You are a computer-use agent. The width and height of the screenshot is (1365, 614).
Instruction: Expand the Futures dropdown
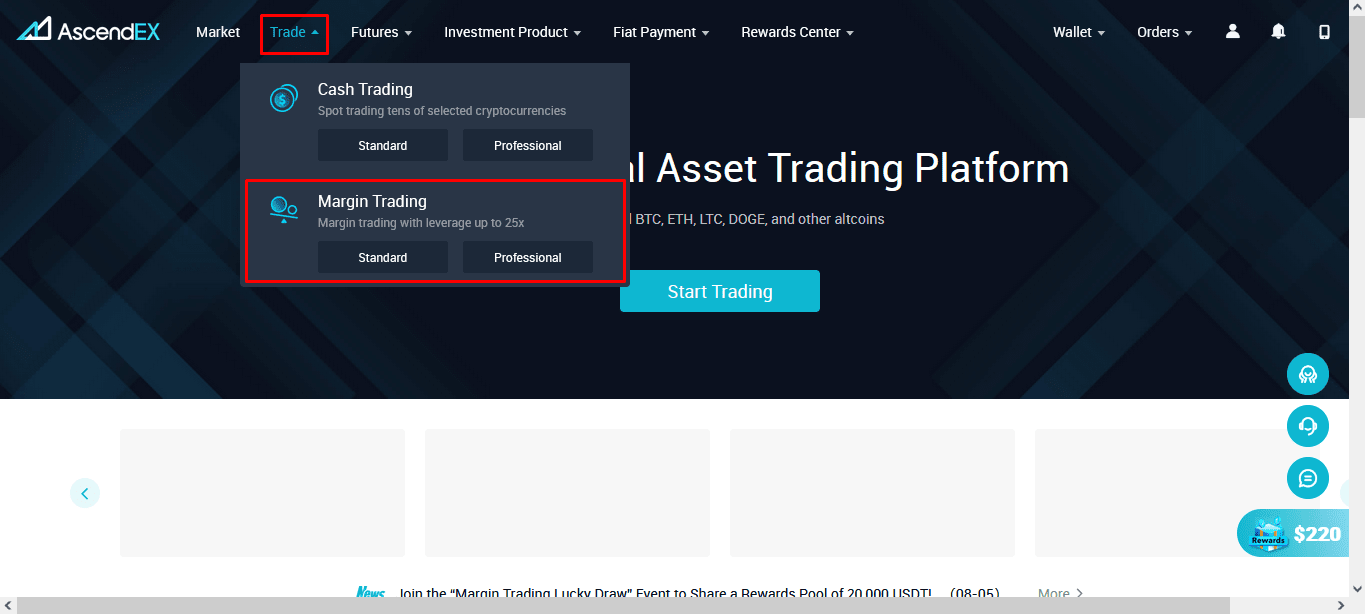pyautogui.click(x=381, y=32)
